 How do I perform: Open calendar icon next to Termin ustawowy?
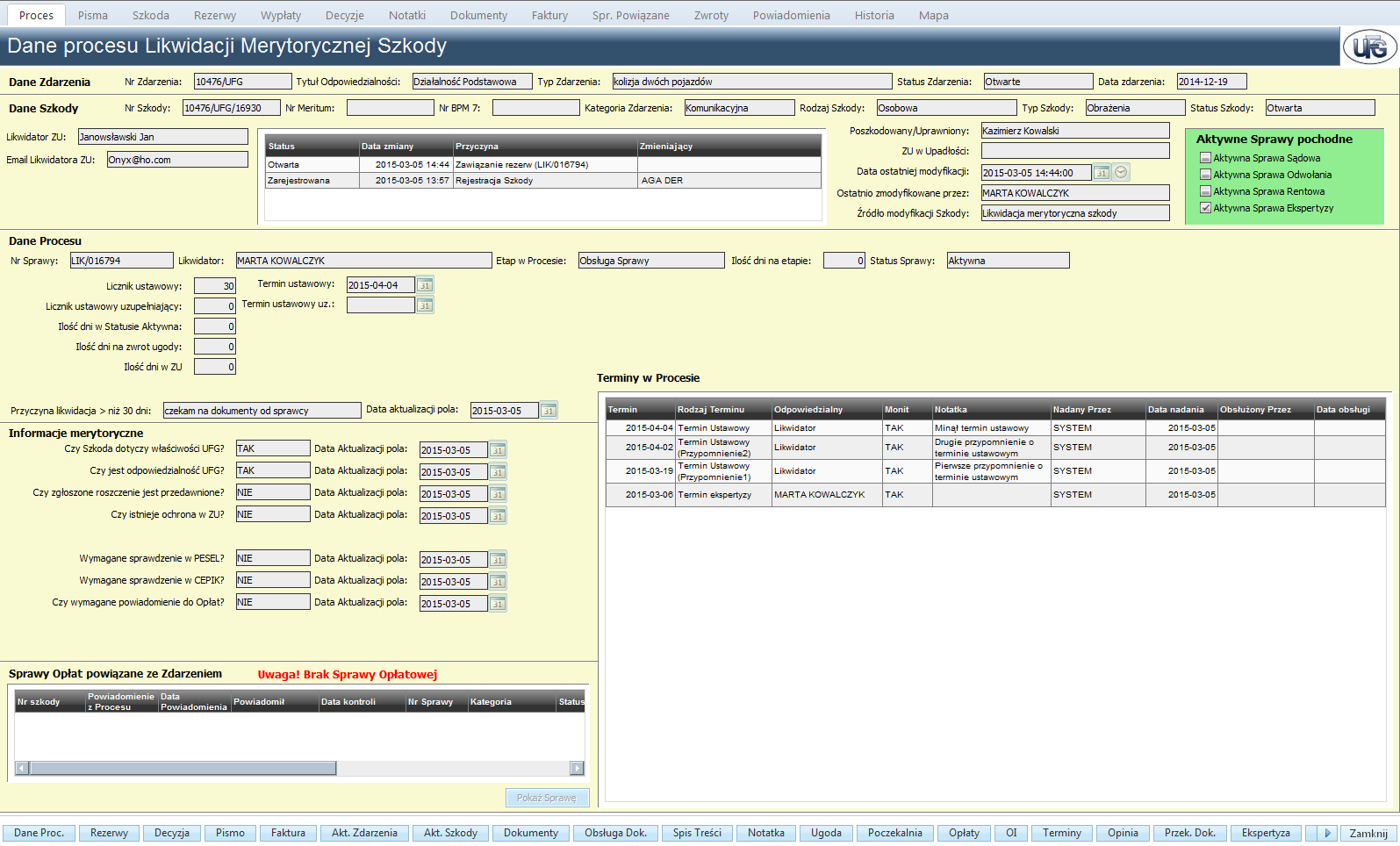pyautogui.click(x=425, y=285)
